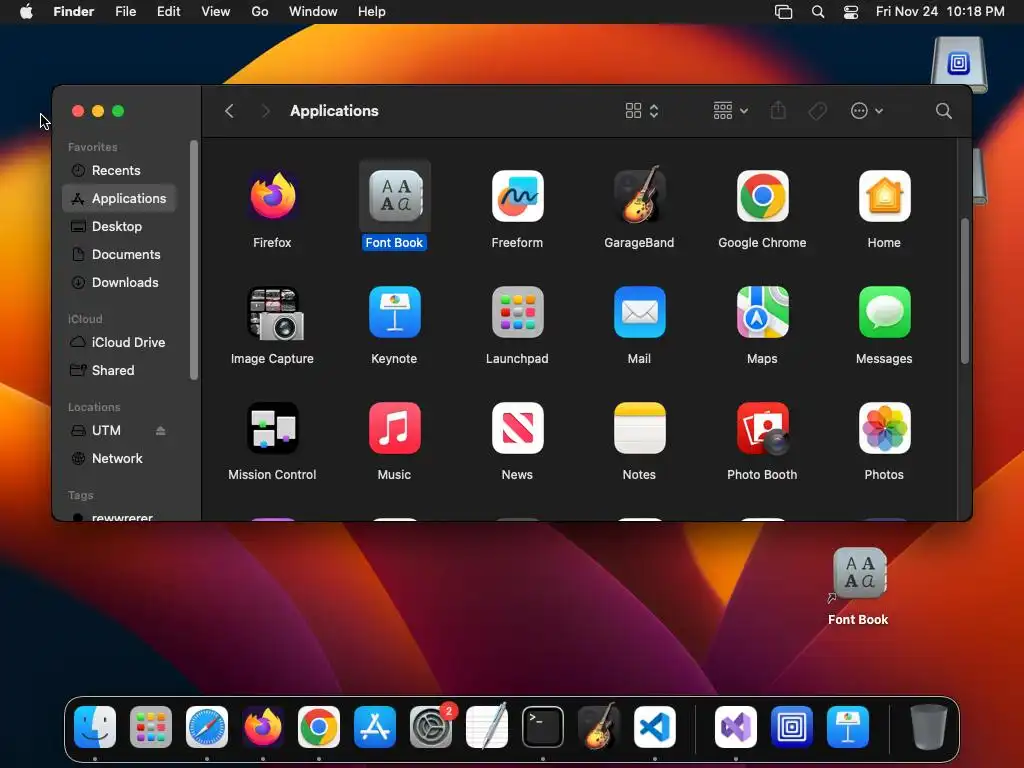This screenshot has height=768, width=1024.
Task: Click the sidebar scrollbar
Action: point(193,260)
